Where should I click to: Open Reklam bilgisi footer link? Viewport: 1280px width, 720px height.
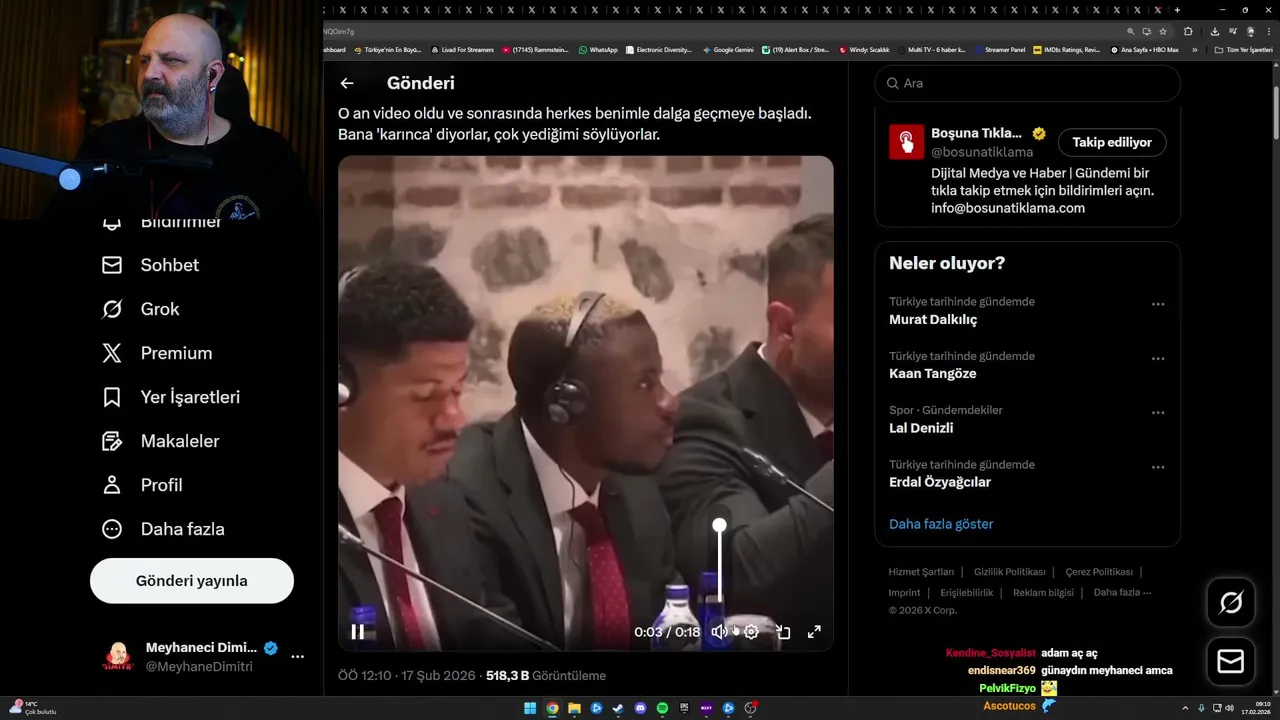1043,593
